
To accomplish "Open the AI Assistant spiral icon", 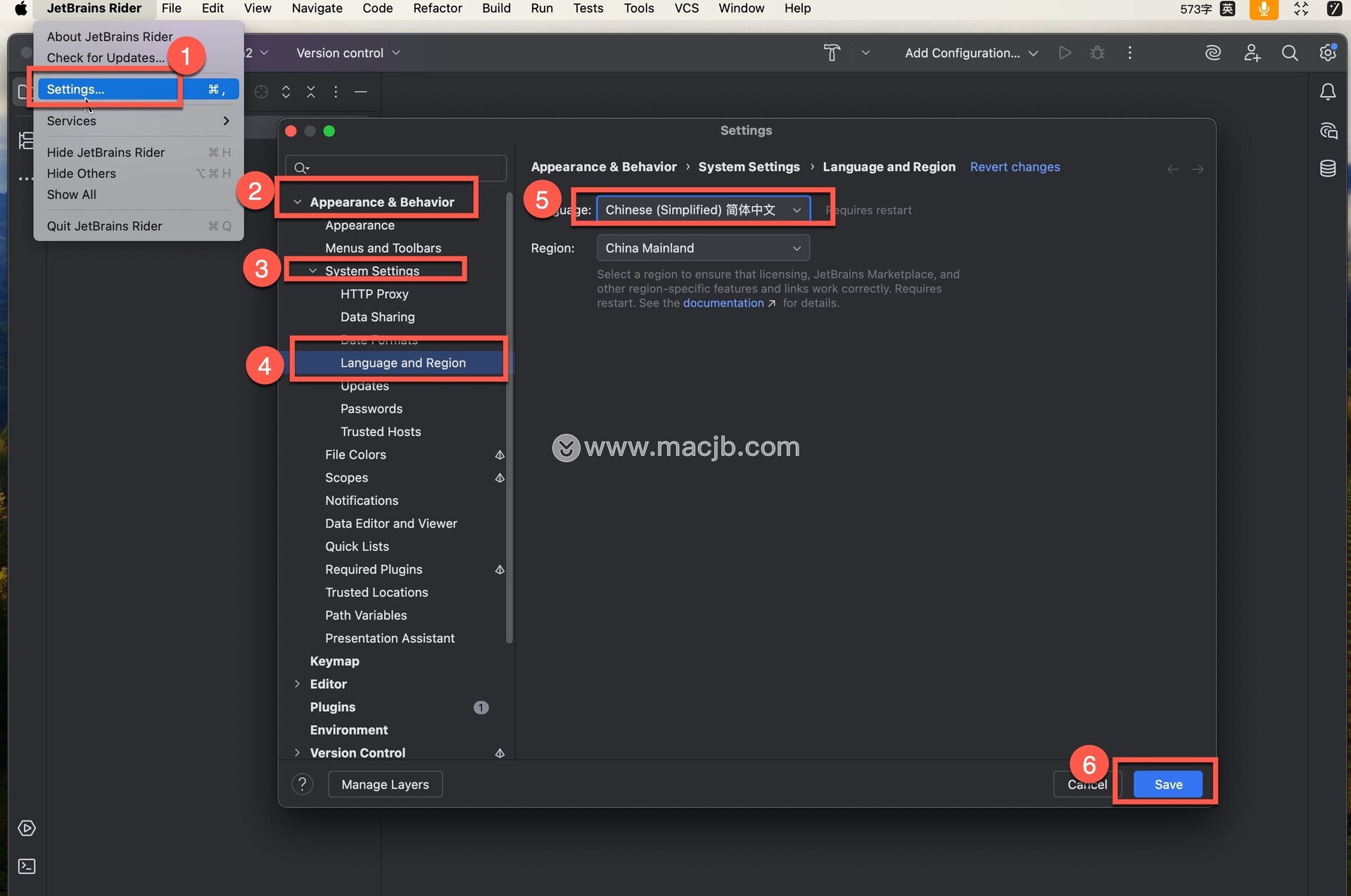I will pyautogui.click(x=1212, y=53).
